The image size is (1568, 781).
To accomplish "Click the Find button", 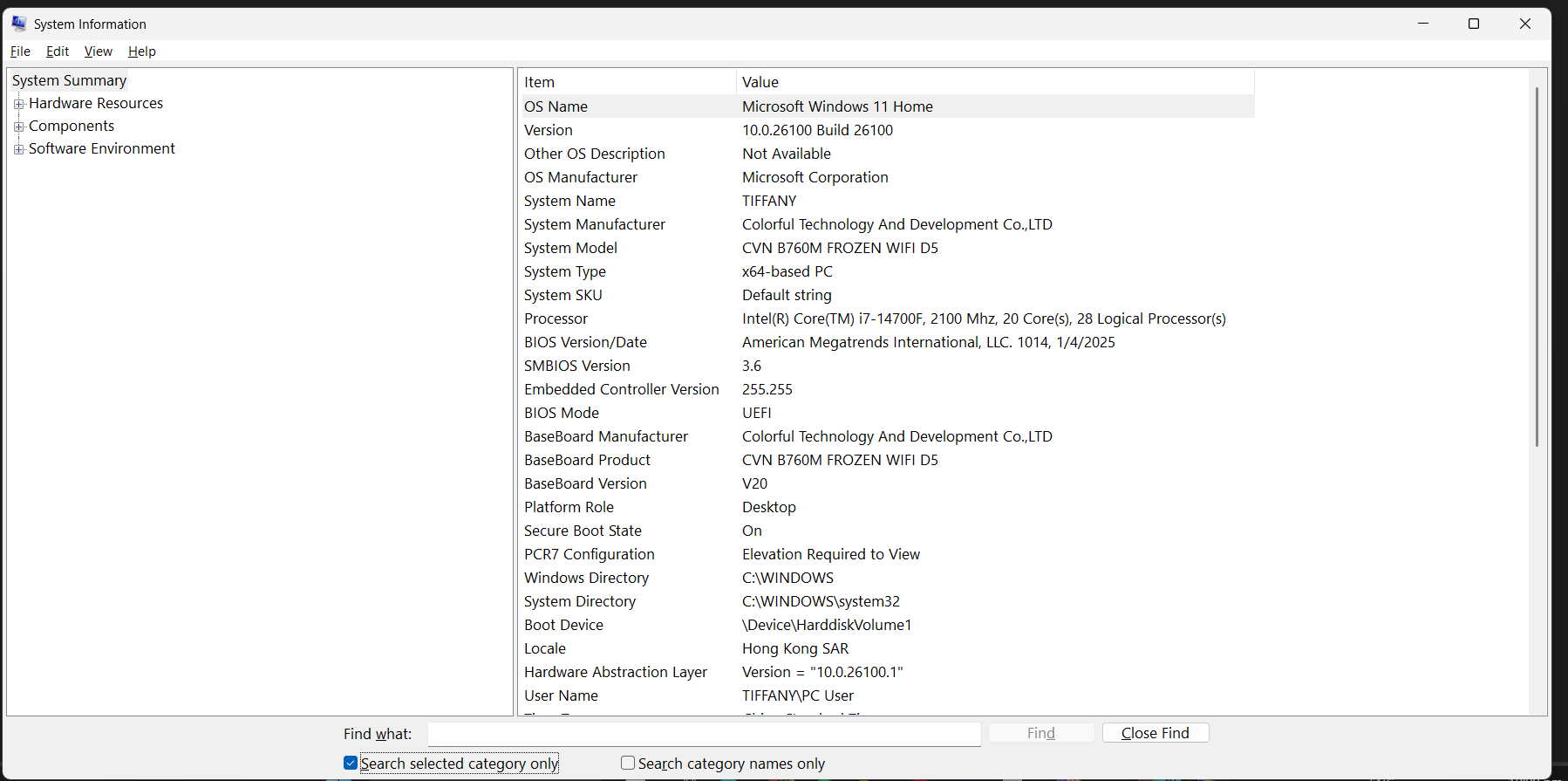I will [1041, 733].
